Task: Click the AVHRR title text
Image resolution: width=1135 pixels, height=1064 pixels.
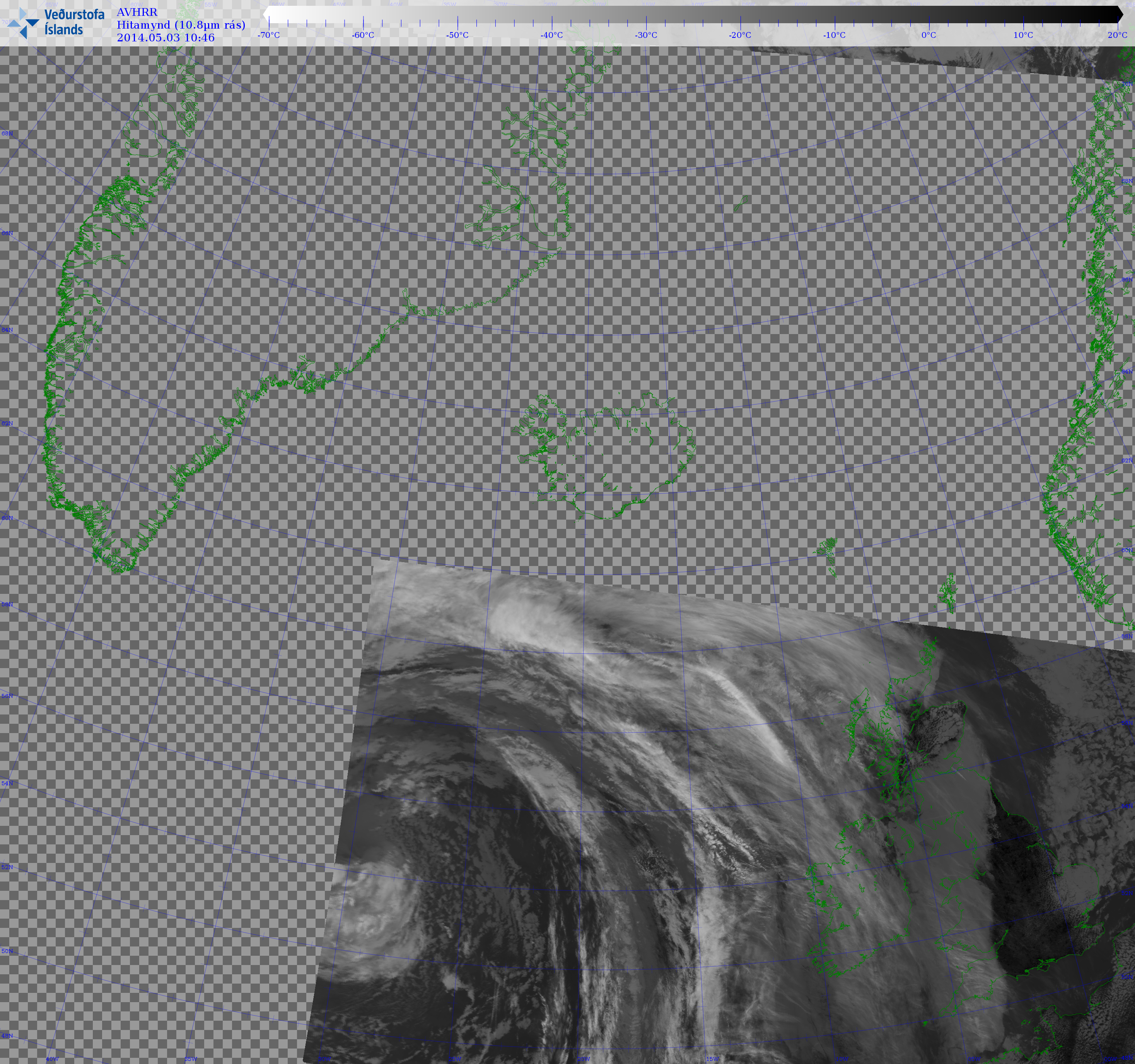Action: [x=137, y=12]
